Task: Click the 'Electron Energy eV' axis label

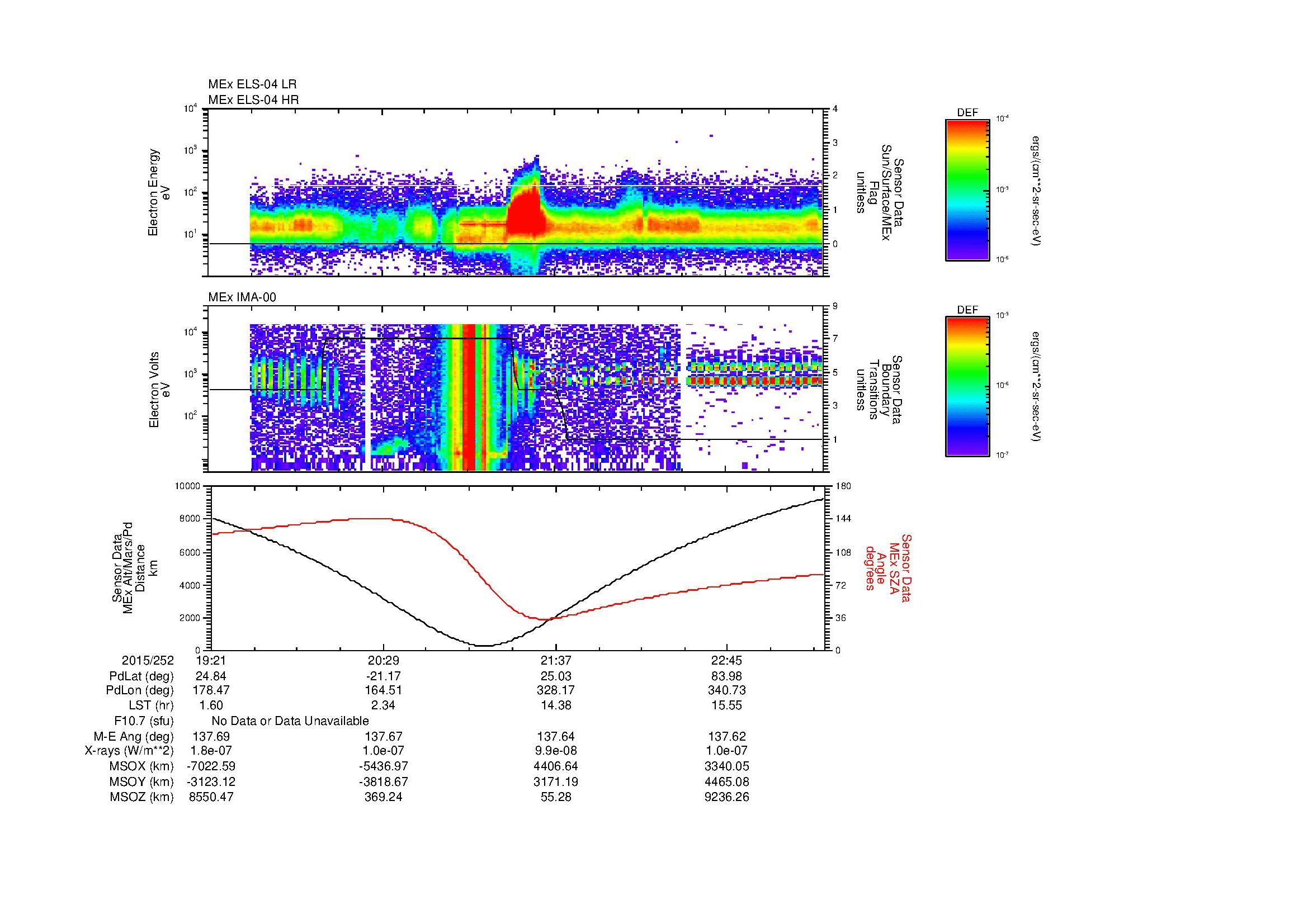Action: point(159,192)
